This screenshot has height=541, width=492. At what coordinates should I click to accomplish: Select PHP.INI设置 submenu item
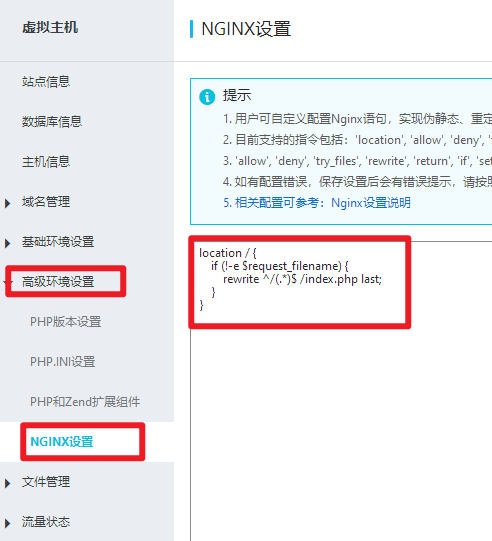click(62, 362)
